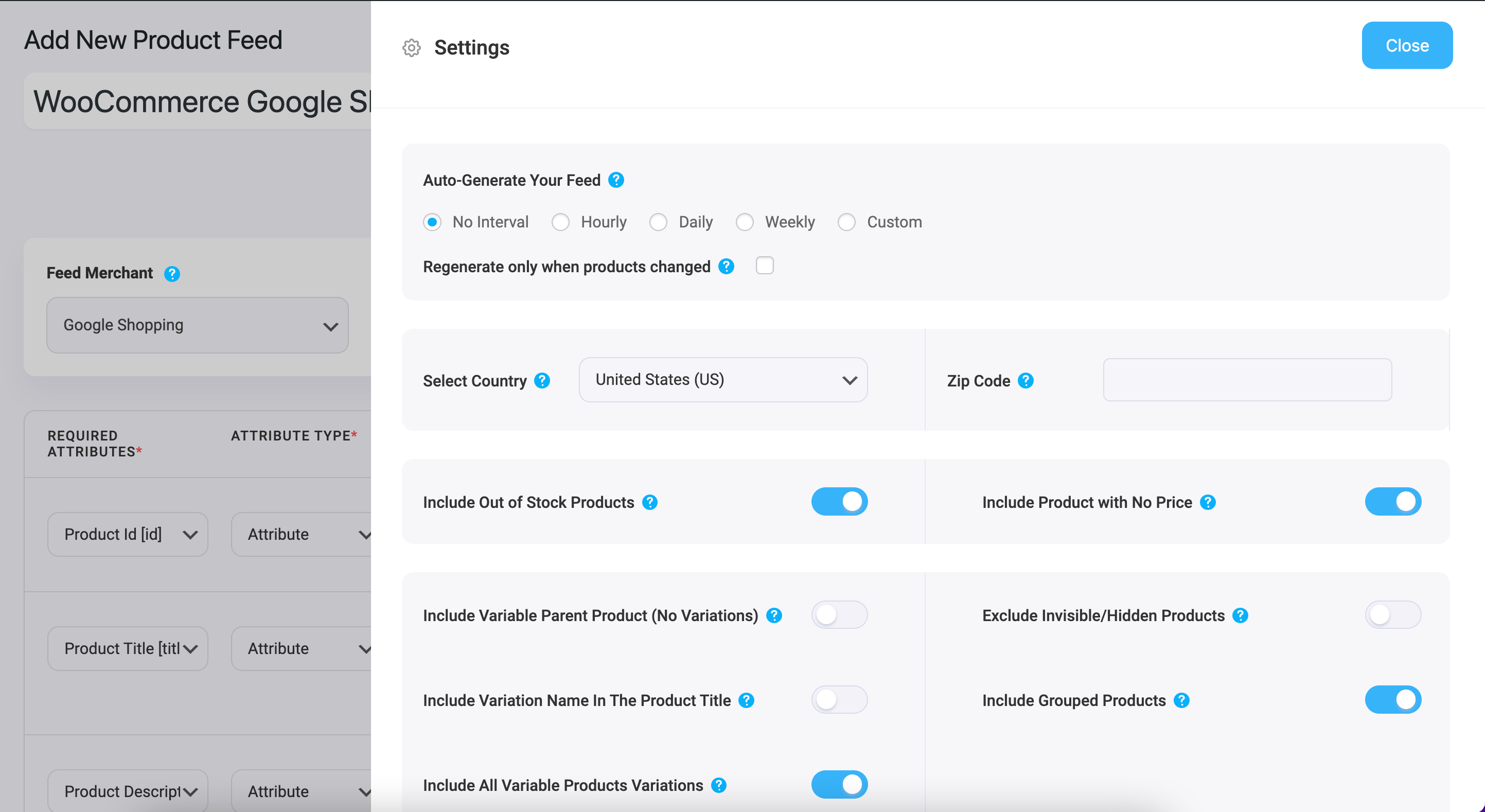The height and width of the screenshot is (812, 1485).
Task: Open the Product Title attribute dropdown
Action: (x=128, y=648)
